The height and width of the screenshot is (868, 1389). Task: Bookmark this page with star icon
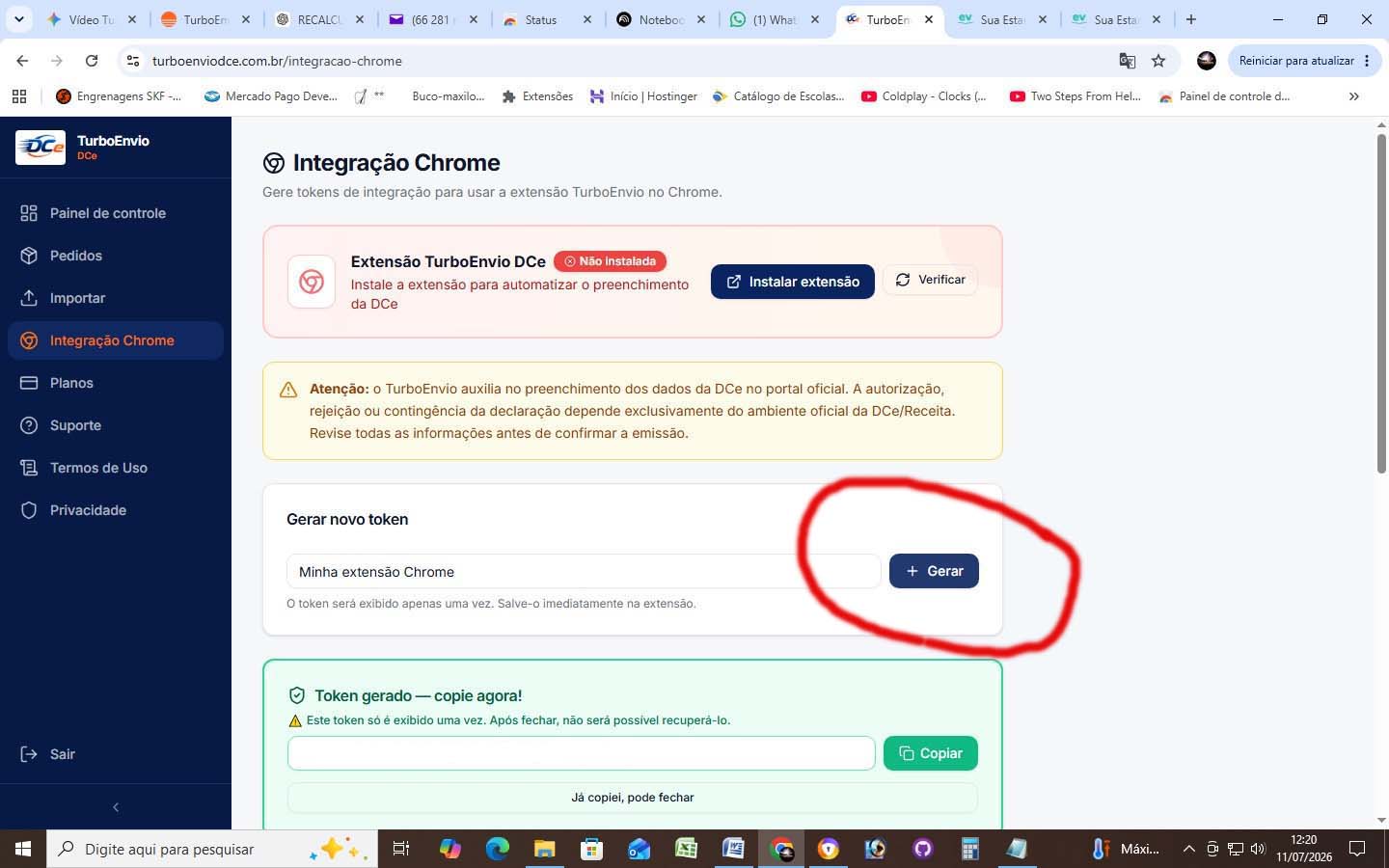click(1158, 61)
